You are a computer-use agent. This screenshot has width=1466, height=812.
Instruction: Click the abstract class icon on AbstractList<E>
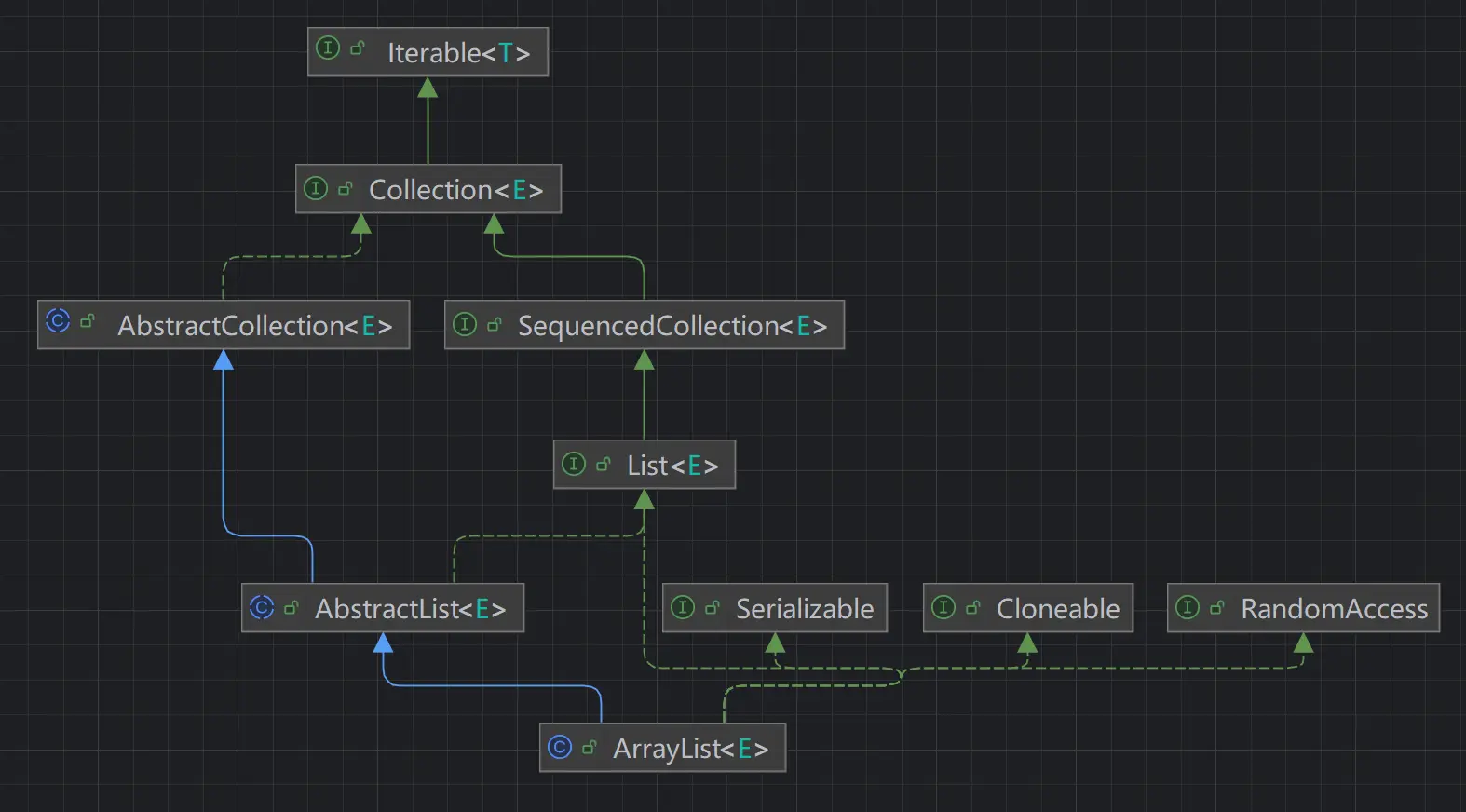(262, 608)
